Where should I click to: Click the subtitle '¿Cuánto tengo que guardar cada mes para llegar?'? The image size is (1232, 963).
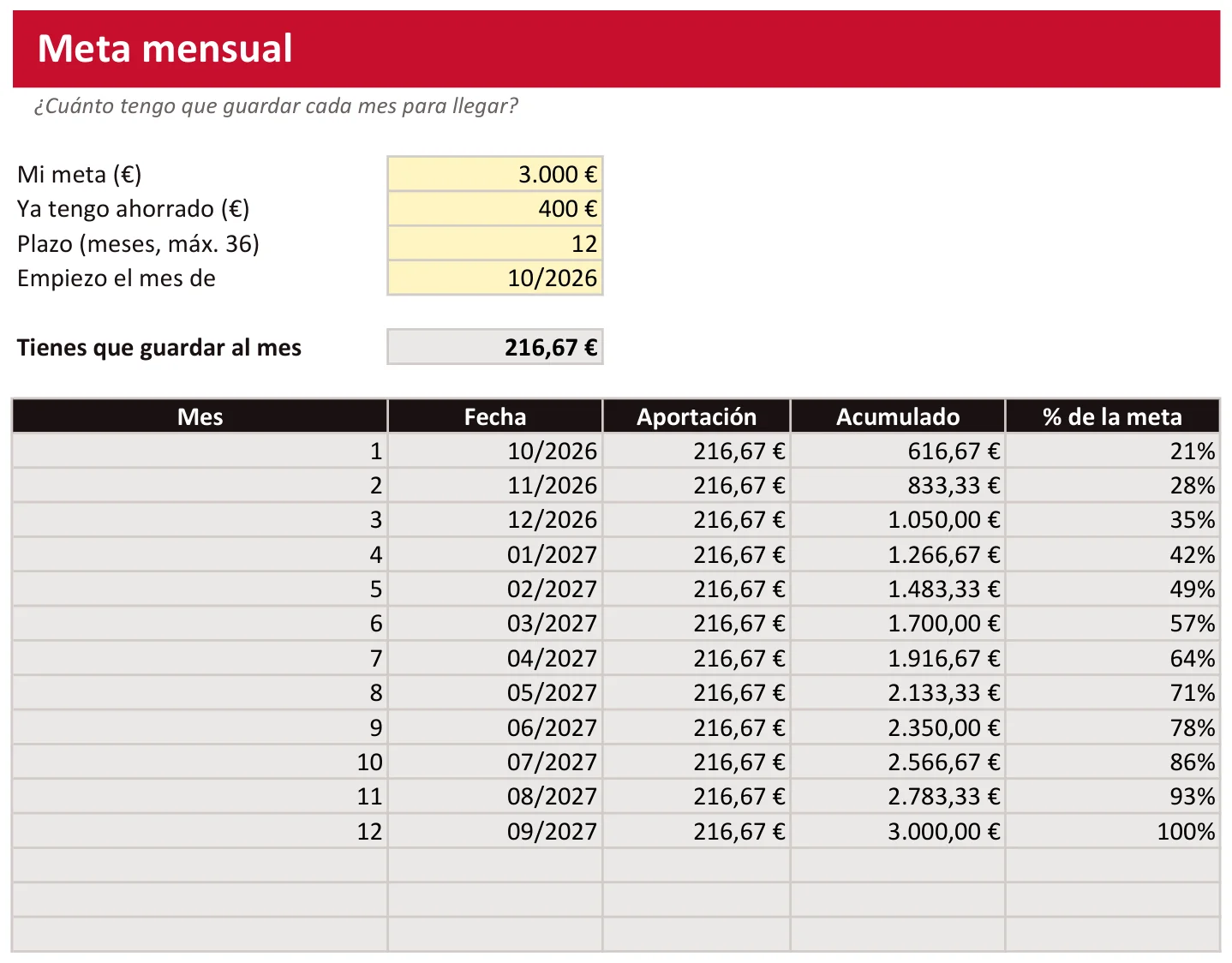pyautogui.click(x=276, y=106)
